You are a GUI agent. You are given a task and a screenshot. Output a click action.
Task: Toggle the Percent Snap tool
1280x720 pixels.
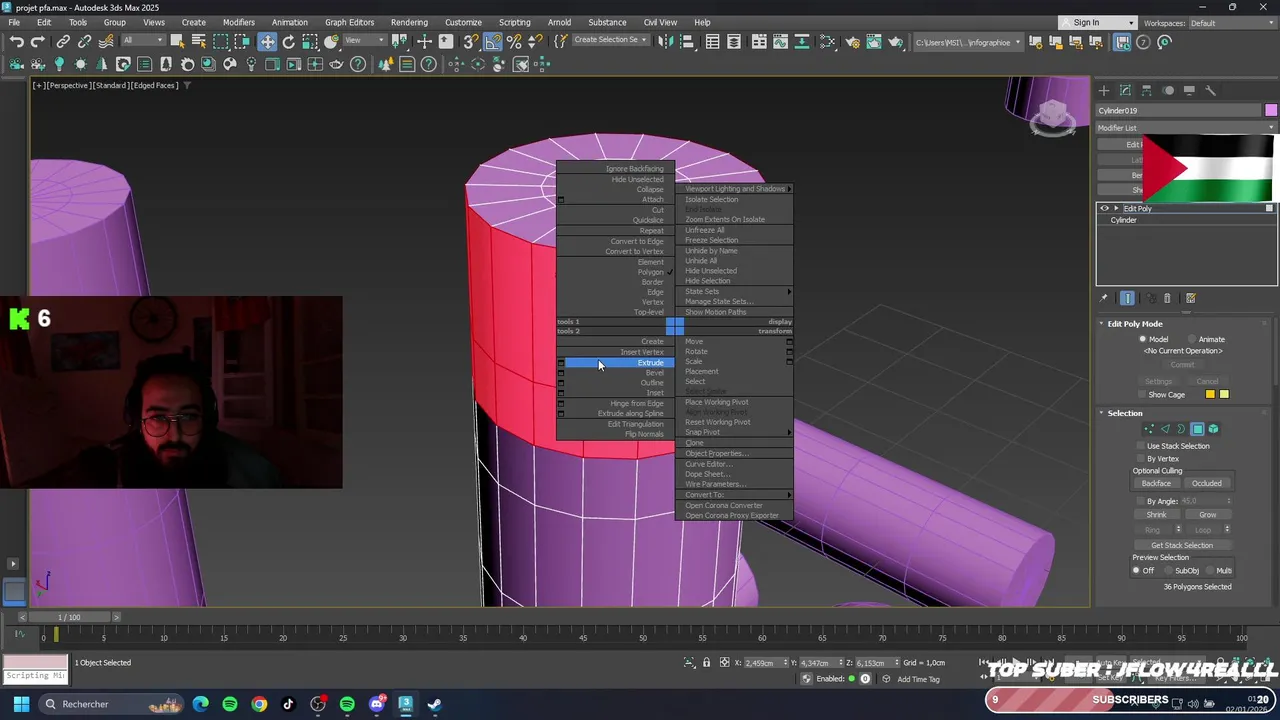point(514,42)
